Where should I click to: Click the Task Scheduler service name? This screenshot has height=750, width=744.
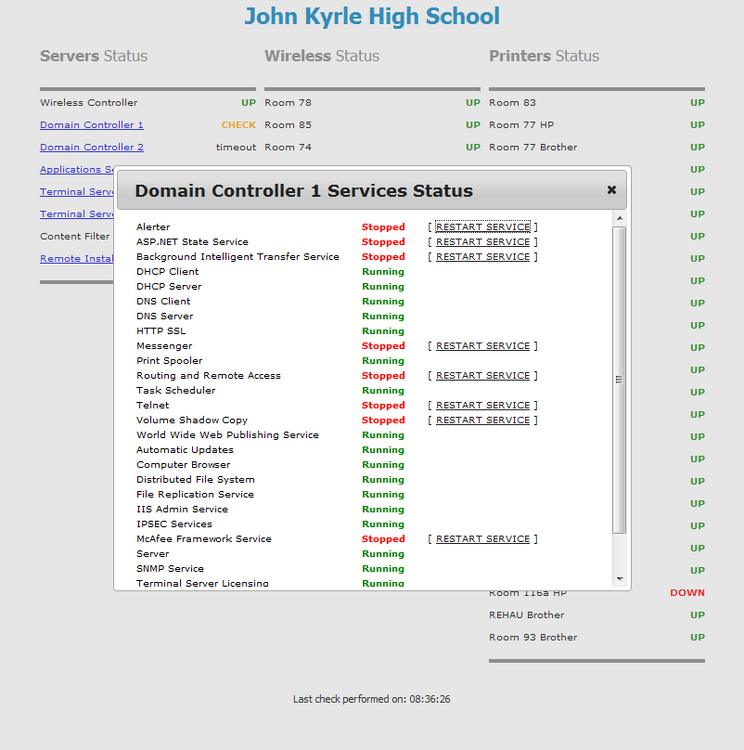(176, 390)
